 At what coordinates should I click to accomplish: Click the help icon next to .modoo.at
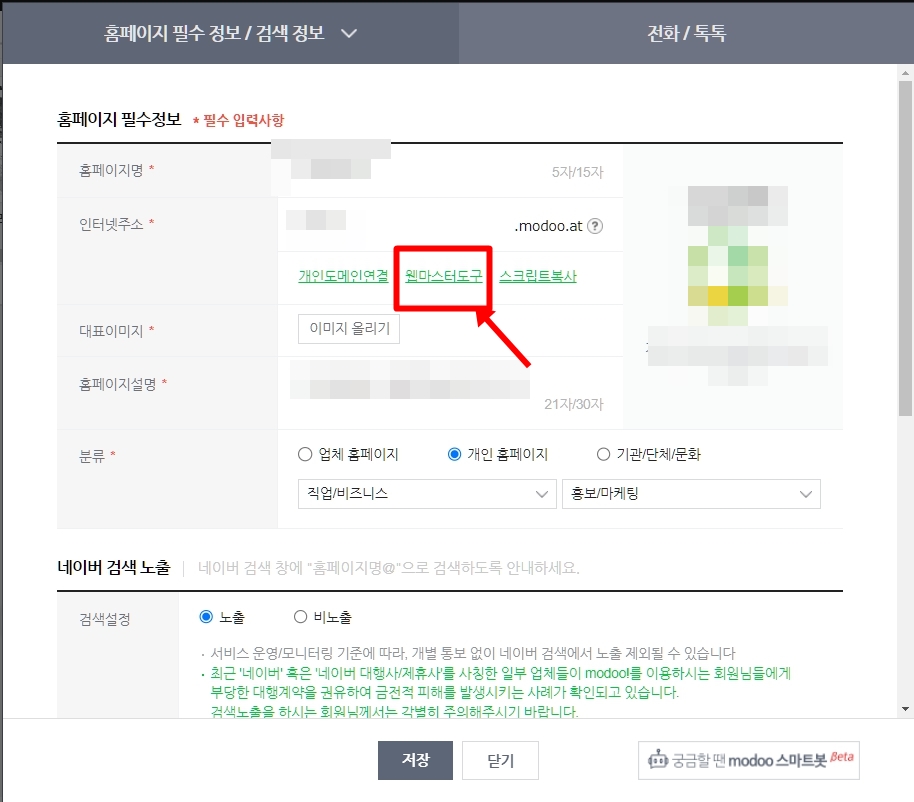coord(595,226)
